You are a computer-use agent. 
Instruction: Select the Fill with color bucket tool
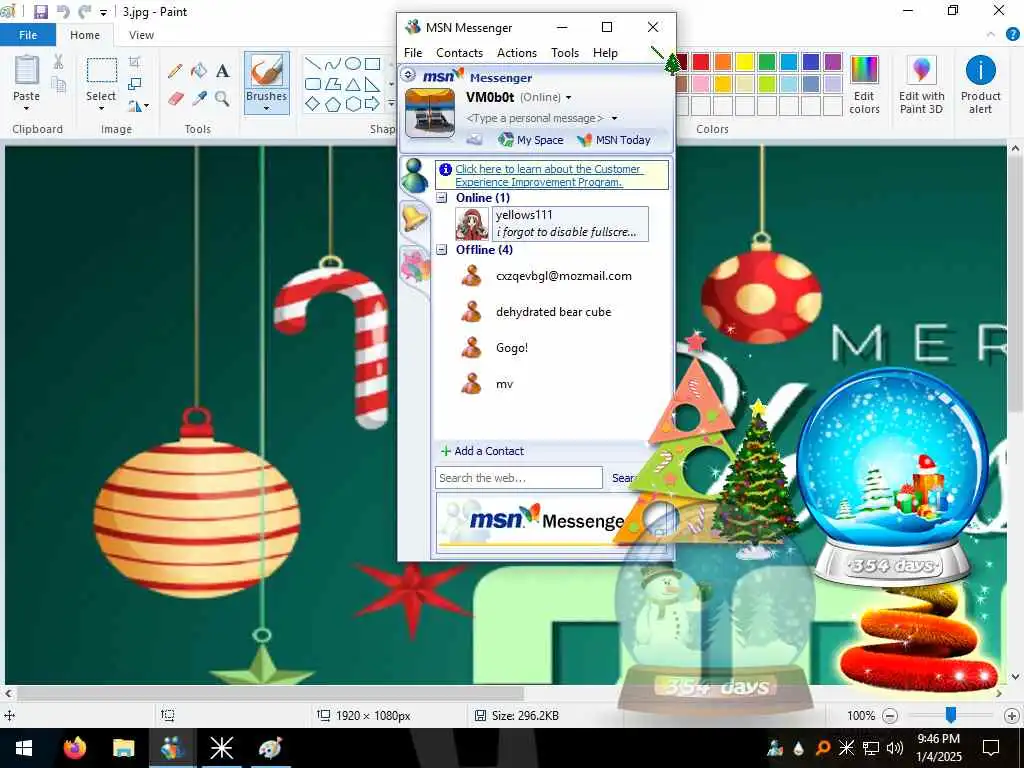click(199, 71)
